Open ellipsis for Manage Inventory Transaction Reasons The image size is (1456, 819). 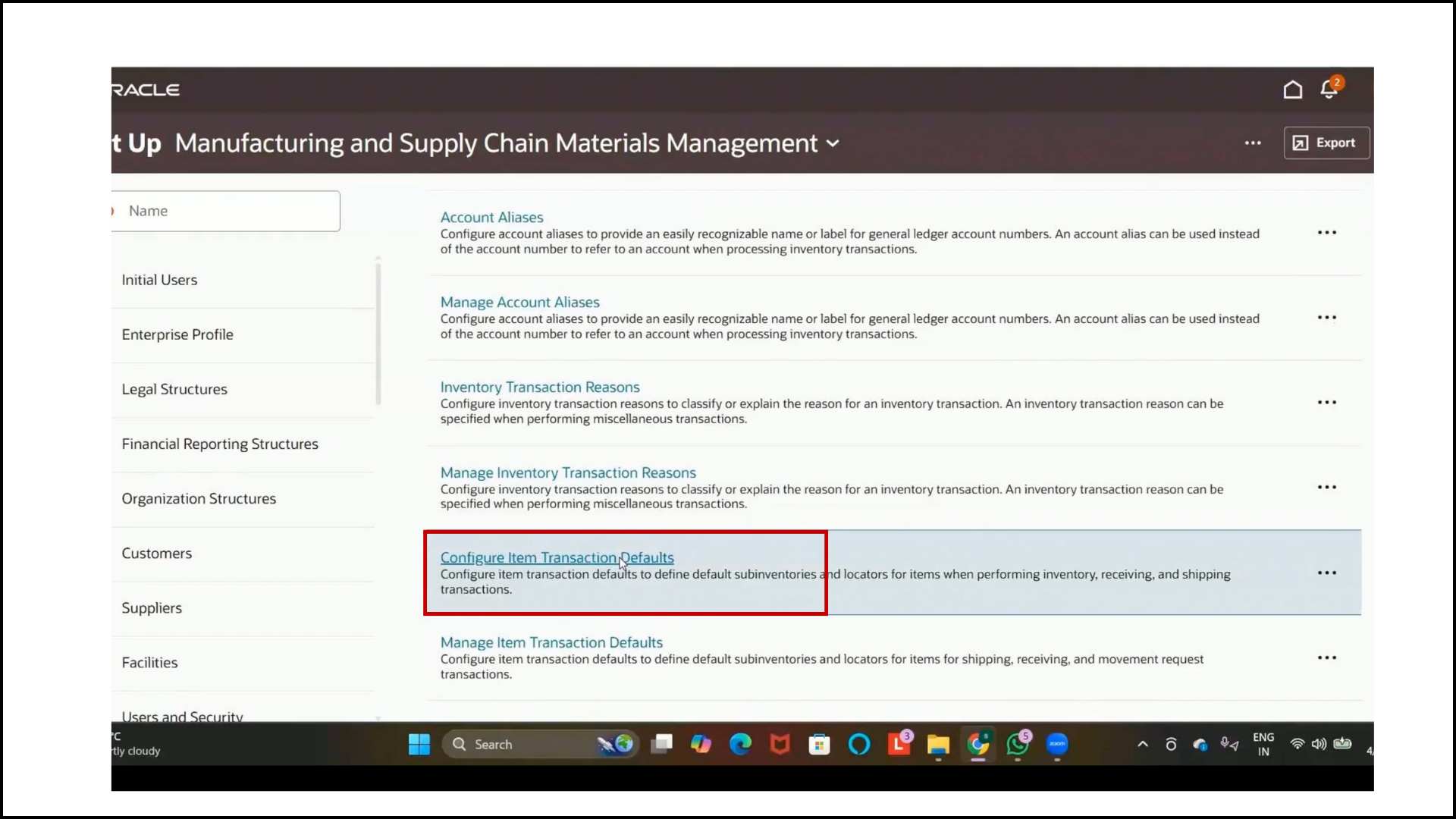[x=1327, y=488]
